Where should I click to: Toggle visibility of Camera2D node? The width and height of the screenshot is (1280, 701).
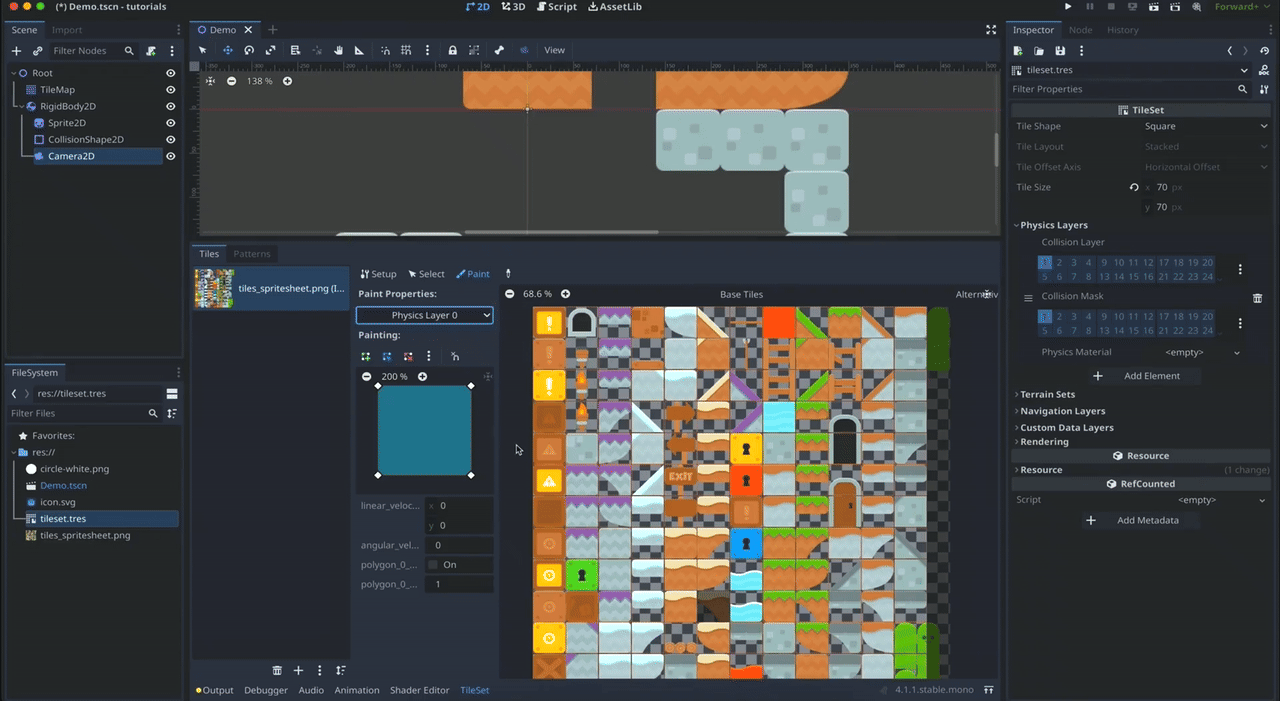click(x=171, y=156)
